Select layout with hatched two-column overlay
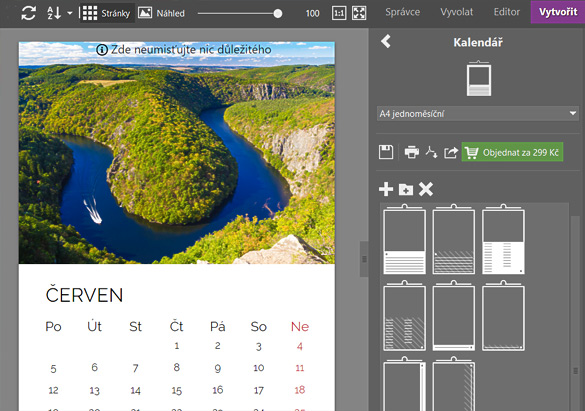This screenshot has height=411, width=585. pyautogui.click(x=404, y=316)
